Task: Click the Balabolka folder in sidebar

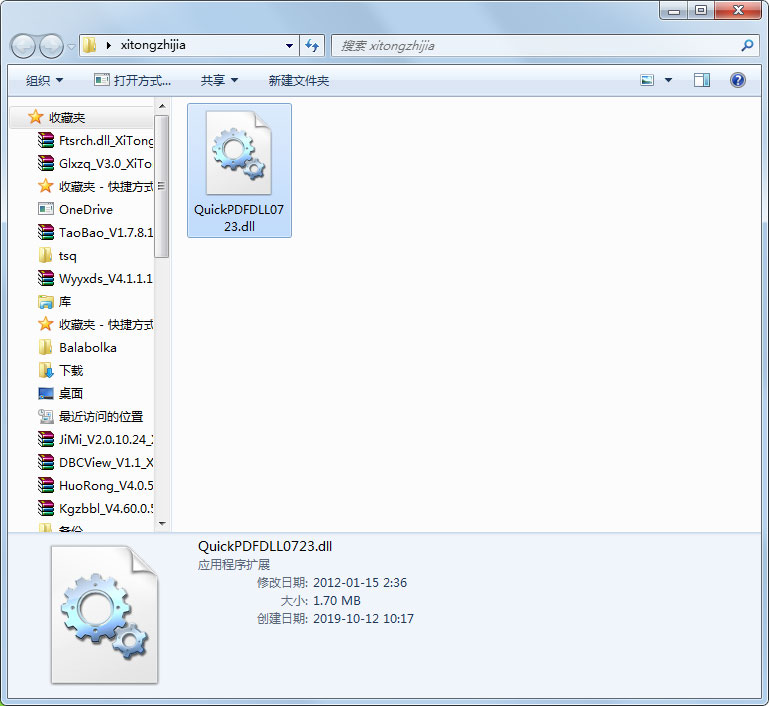Action: point(87,347)
